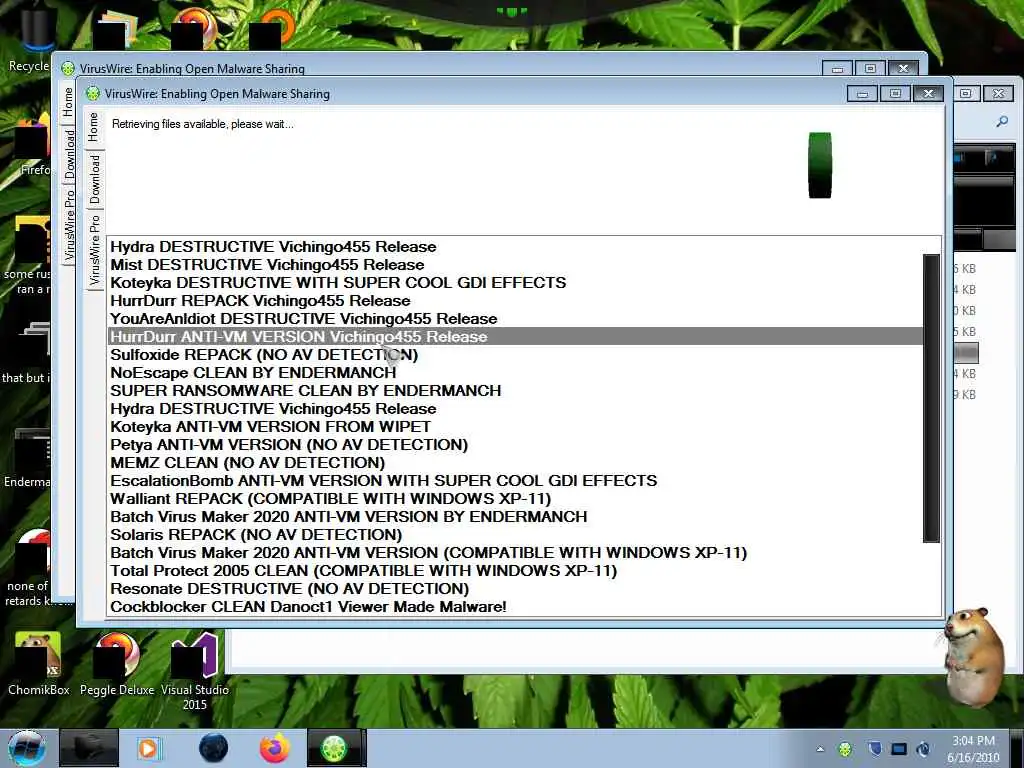Minimize the front VirusWire window
The image size is (1024, 768).
(x=863, y=94)
